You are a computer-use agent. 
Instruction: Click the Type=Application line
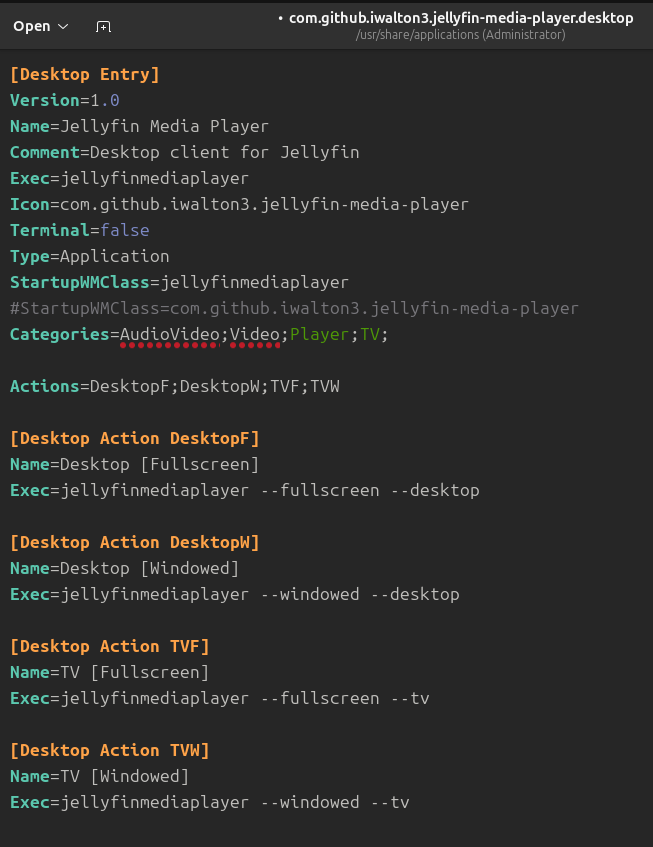click(90, 256)
